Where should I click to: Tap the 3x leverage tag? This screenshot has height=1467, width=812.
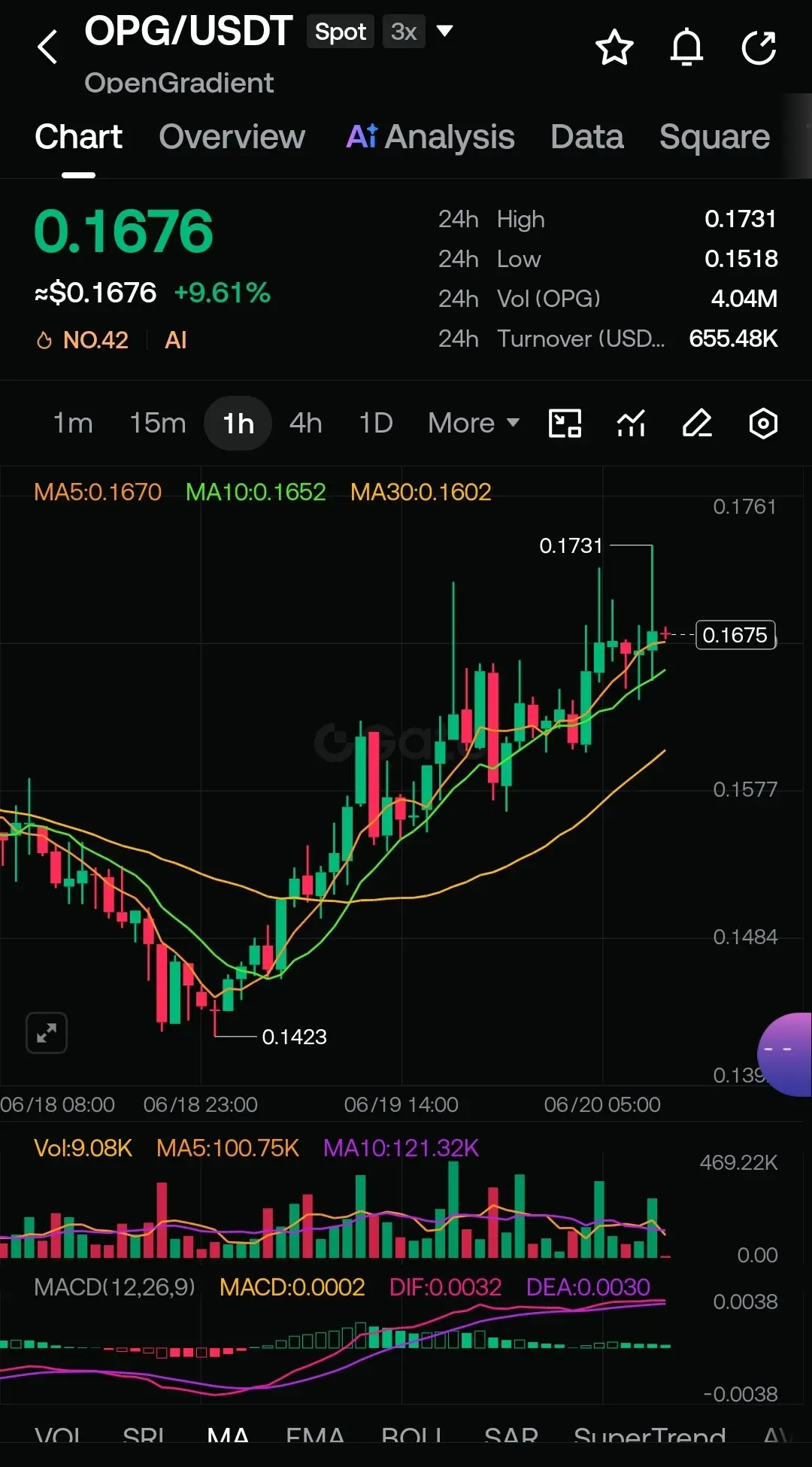(x=404, y=32)
